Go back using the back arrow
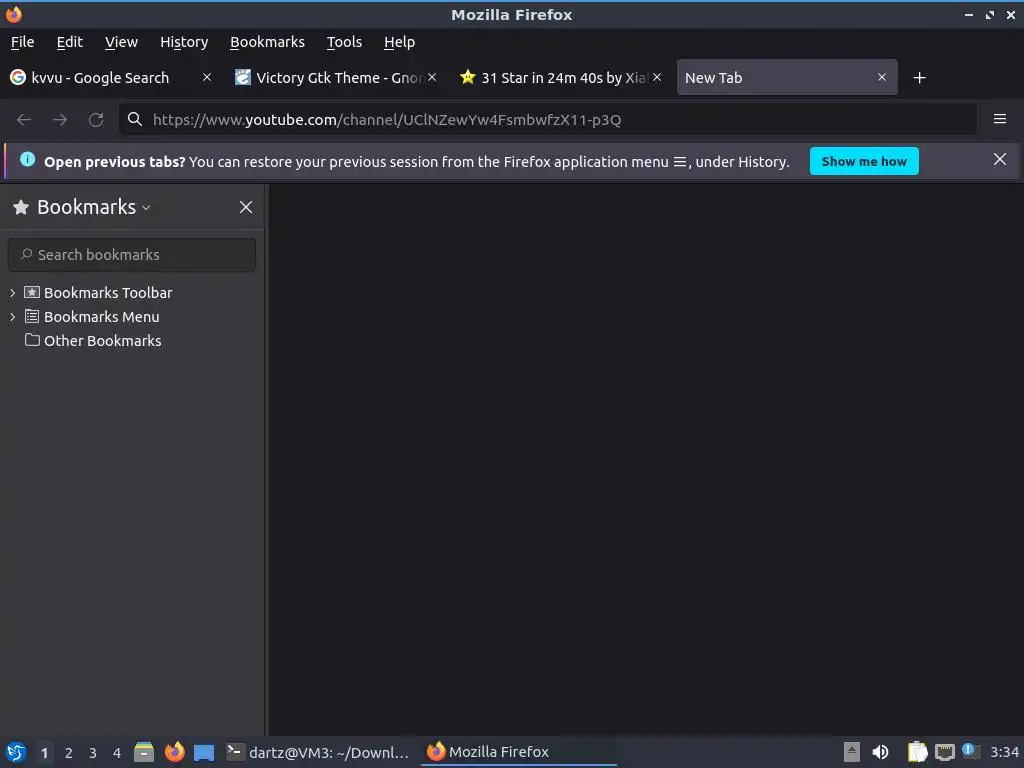Viewport: 1024px width, 768px height. (24, 120)
